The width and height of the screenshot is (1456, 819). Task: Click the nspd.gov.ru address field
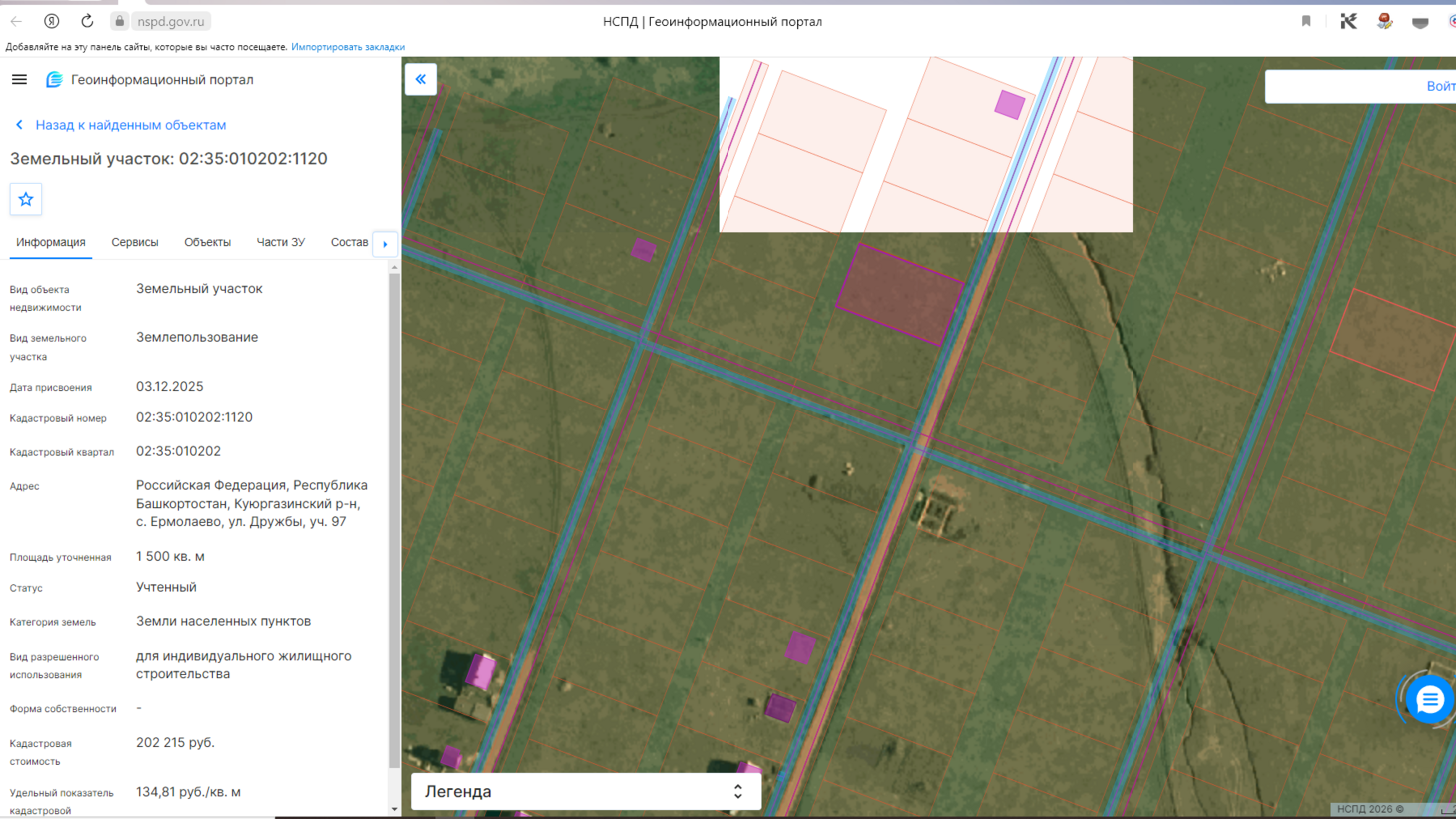tap(171, 21)
